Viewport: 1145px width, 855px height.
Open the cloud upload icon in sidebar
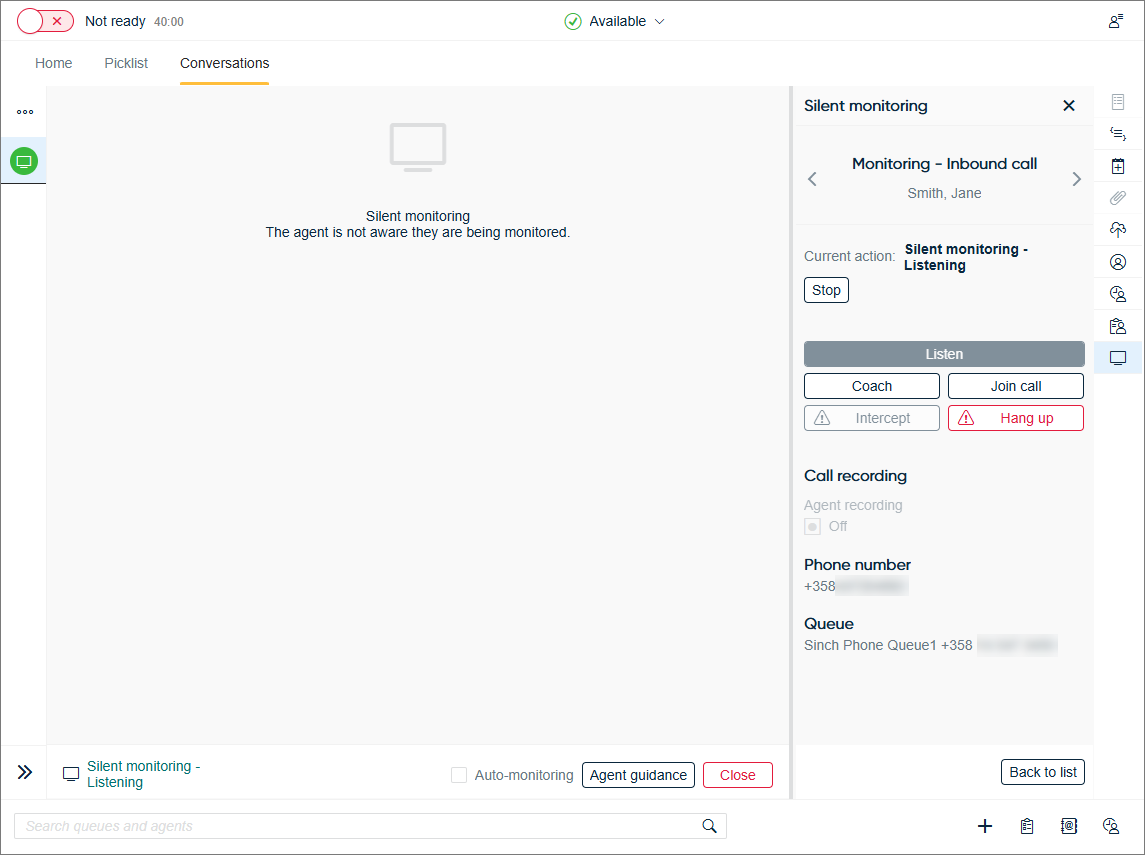pyautogui.click(x=1118, y=230)
